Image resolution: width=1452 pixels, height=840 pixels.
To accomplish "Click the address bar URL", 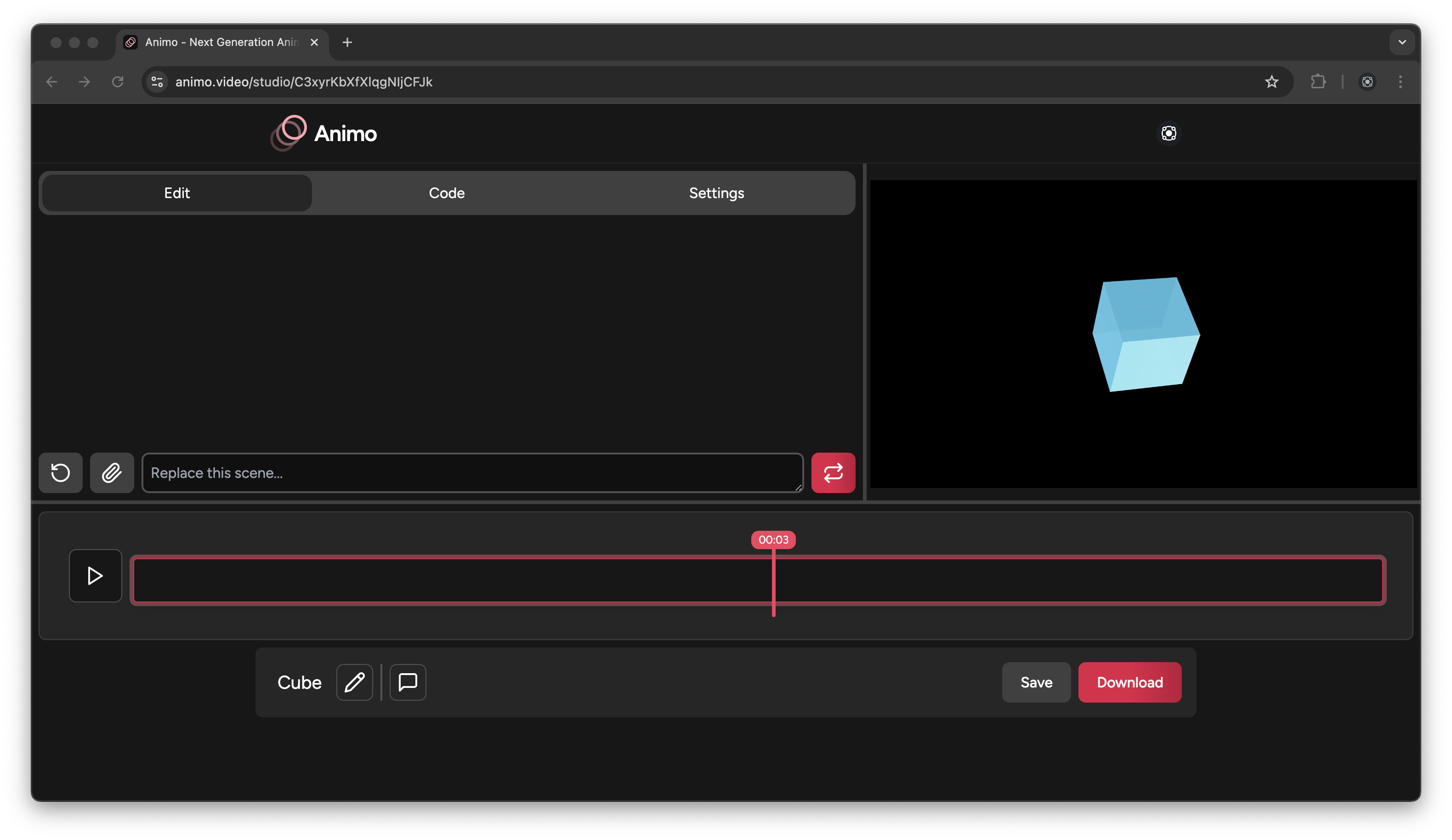I will click(x=304, y=82).
